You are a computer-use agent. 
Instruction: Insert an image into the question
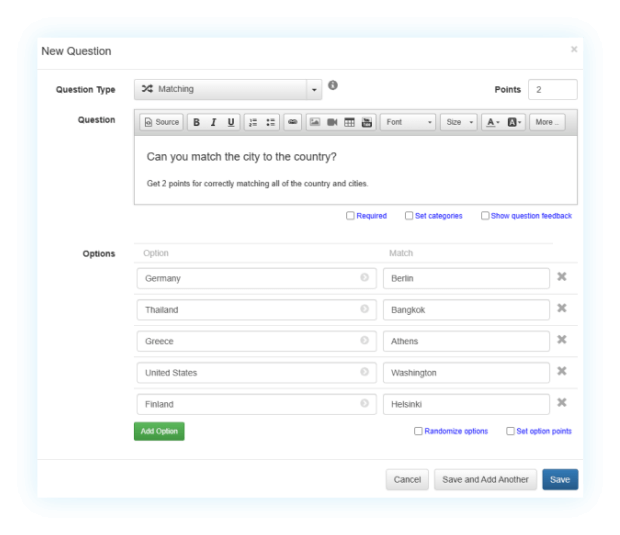click(x=314, y=122)
